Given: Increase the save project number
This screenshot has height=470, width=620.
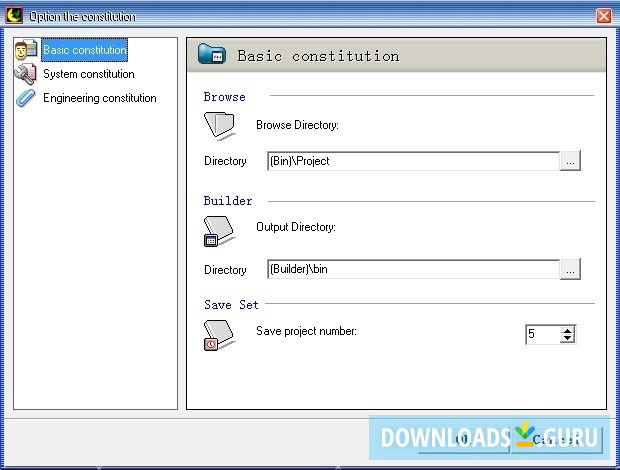Looking at the screenshot, I should coord(567,330).
